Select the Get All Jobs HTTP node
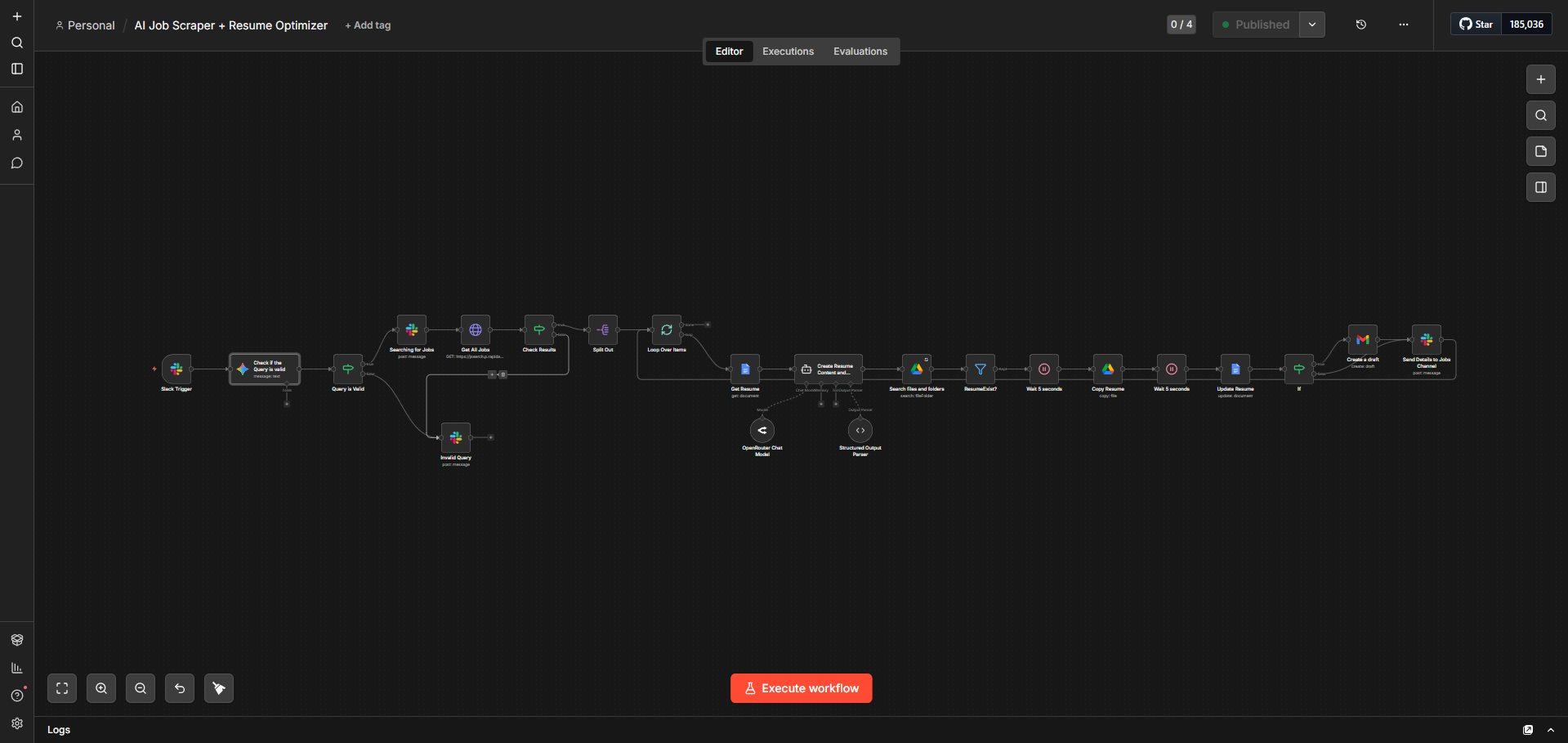This screenshot has height=743, width=1568. [x=476, y=330]
